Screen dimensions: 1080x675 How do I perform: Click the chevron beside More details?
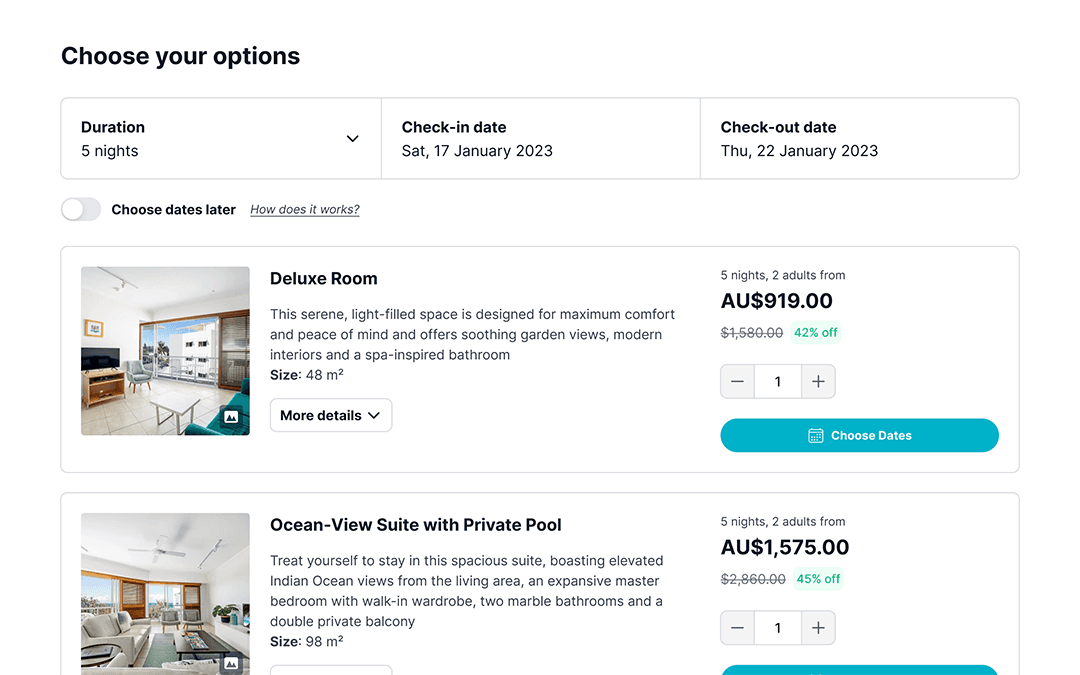pos(374,415)
